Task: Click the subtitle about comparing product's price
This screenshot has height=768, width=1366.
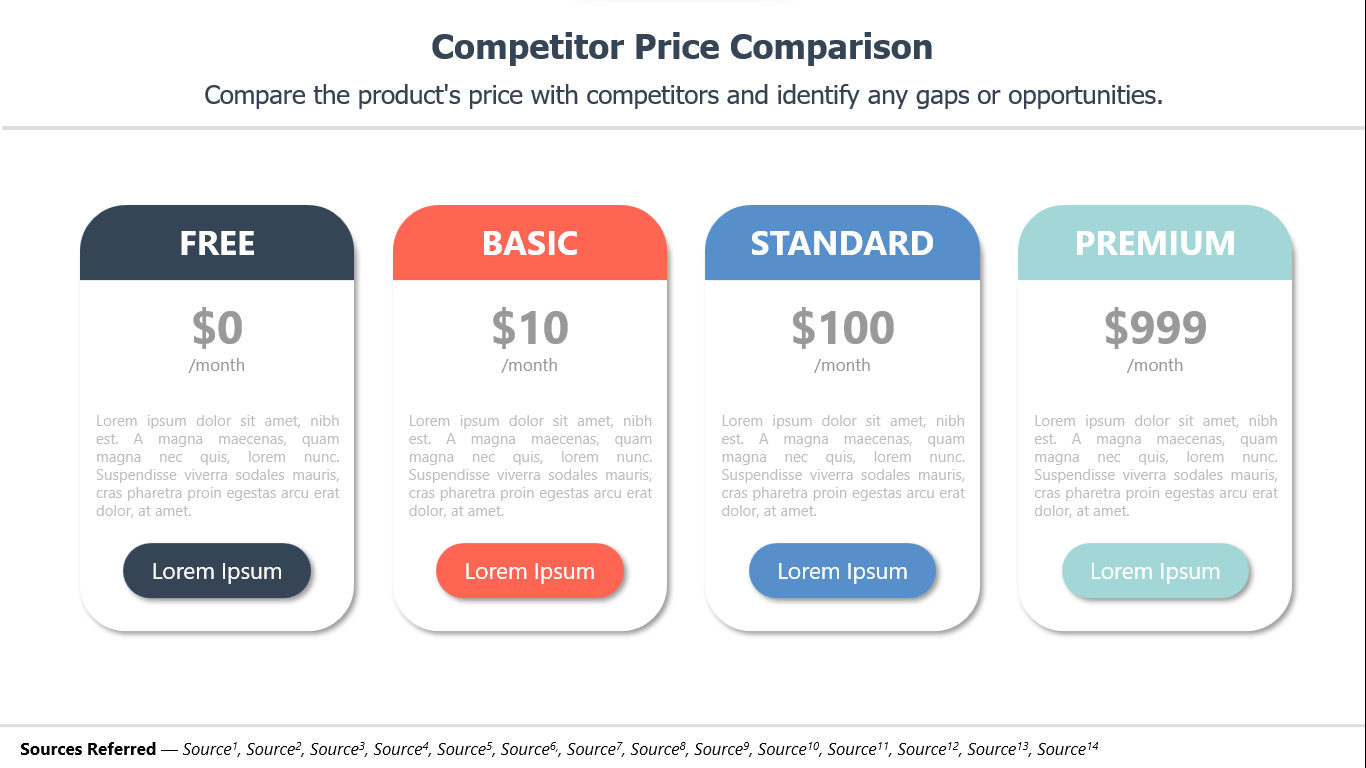Action: [683, 95]
